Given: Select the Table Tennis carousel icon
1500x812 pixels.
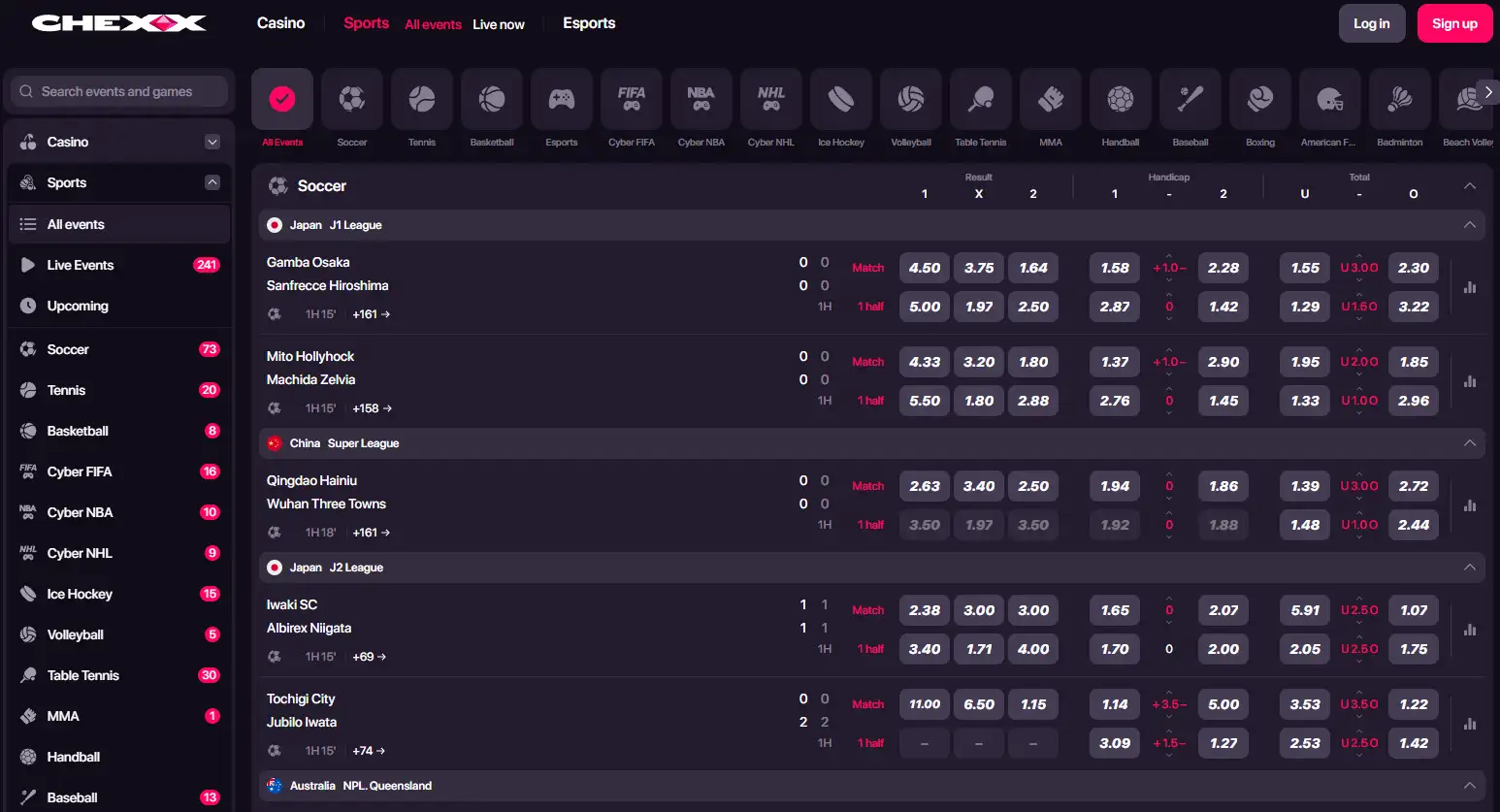Looking at the screenshot, I should click(x=981, y=99).
